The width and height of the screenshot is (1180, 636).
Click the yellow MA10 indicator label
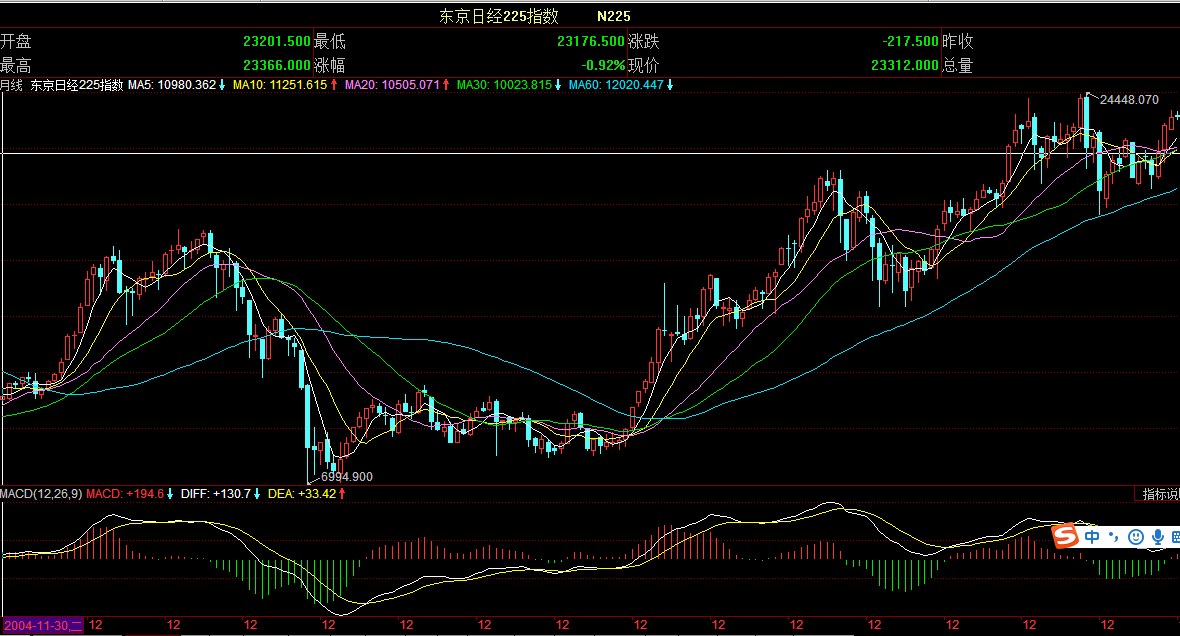(x=279, y=85)
